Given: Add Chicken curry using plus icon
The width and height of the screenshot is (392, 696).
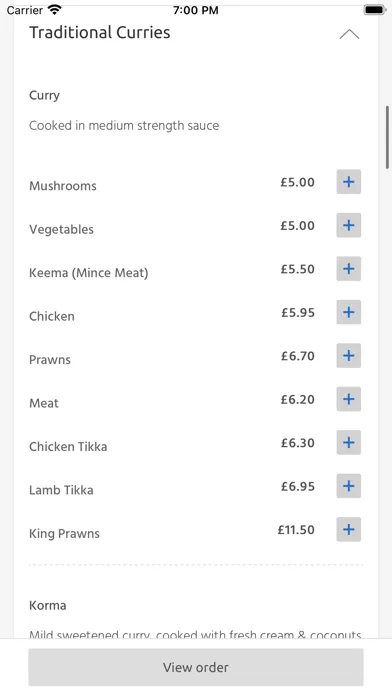Looking at the screenshot, I should (x=348, y=312).
